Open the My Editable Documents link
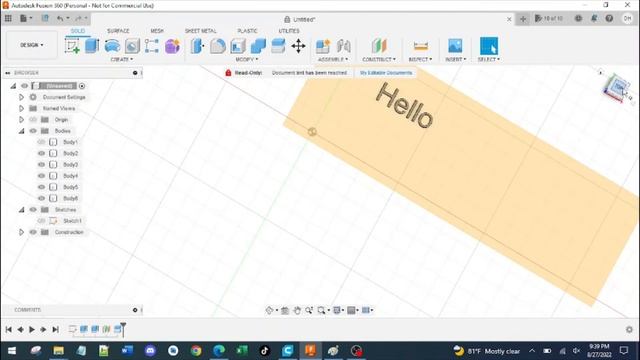Viewport: 640px width, 360px height. [386, 73]
